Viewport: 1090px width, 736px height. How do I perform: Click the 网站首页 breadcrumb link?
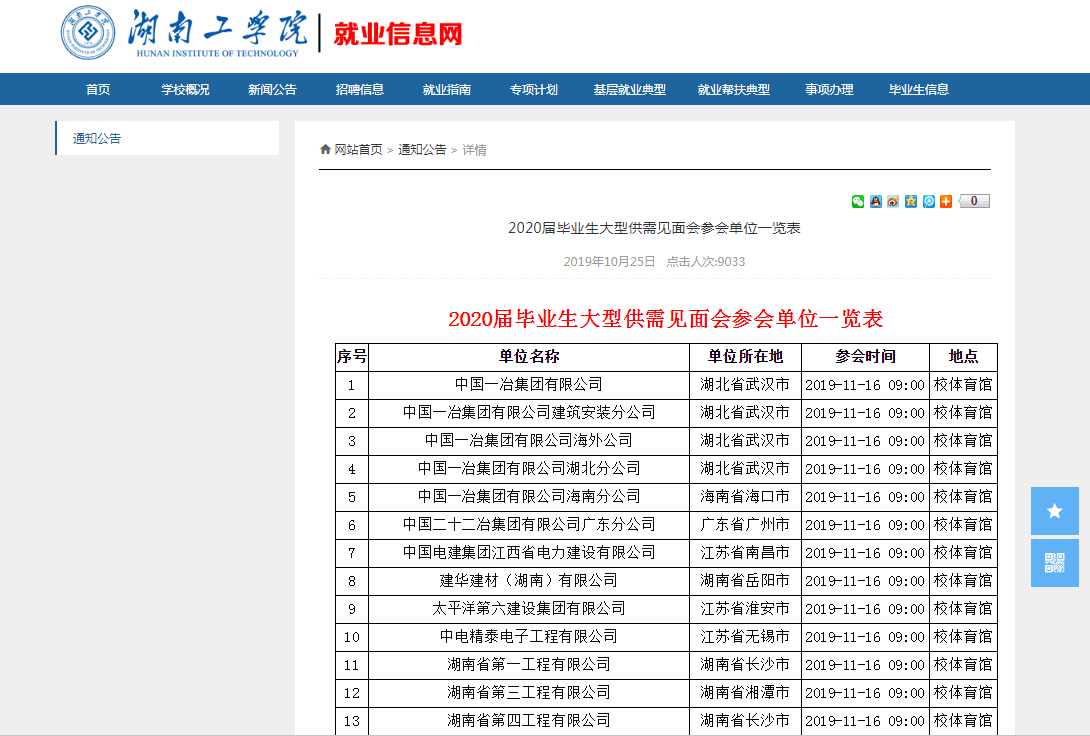coord(357,150)
